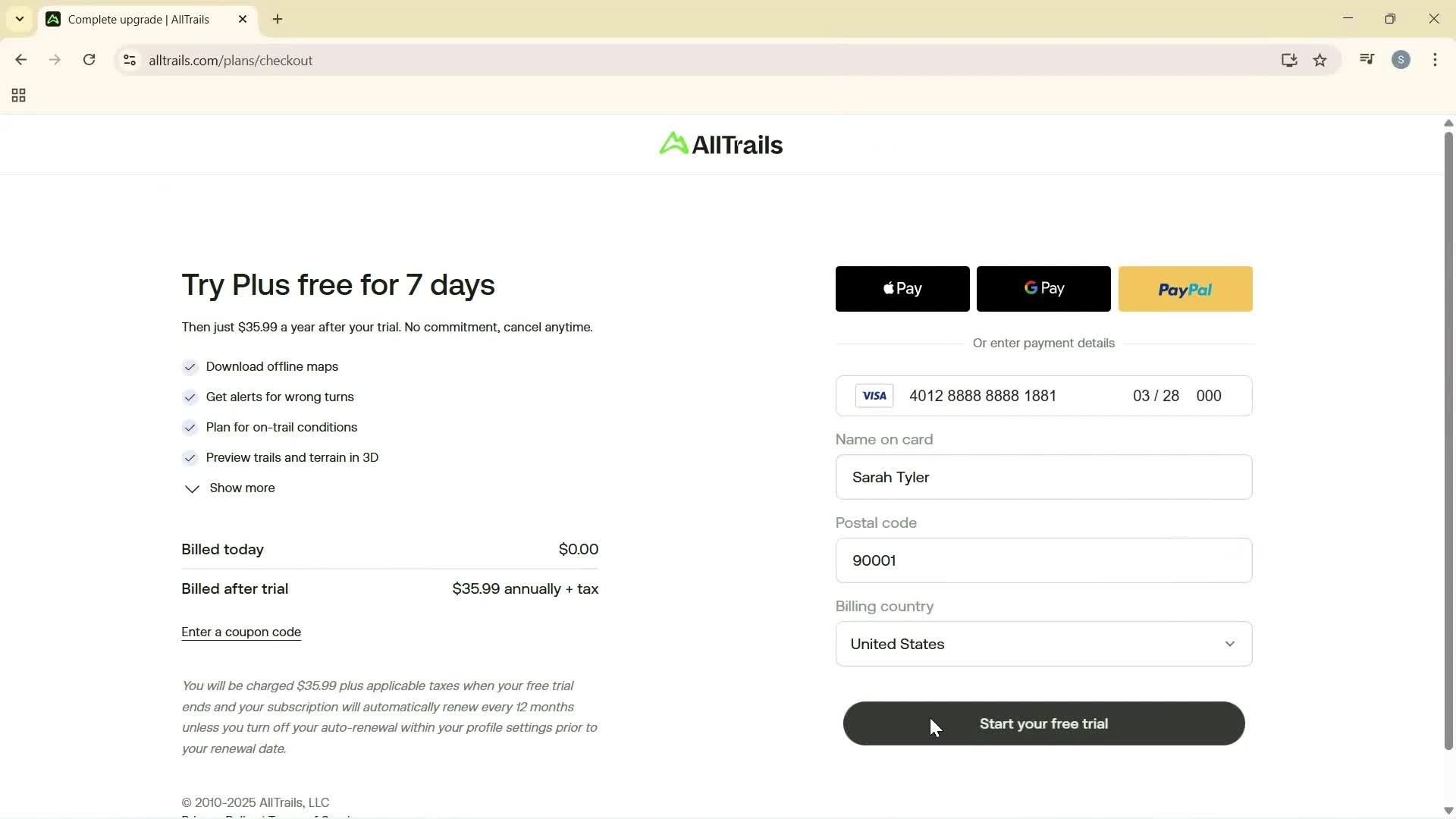Click the AllTrails logo

(719, 143)
